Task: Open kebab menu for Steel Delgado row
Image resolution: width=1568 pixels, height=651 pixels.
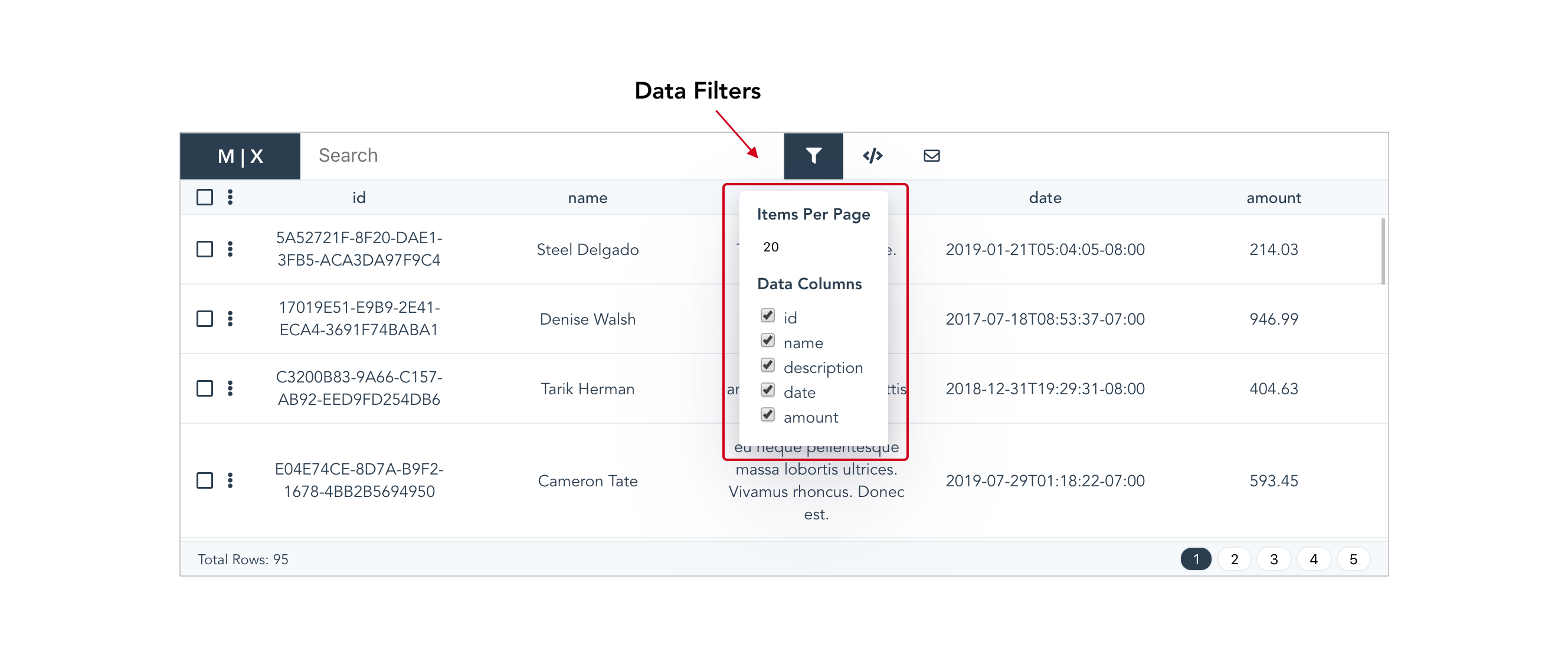Action: pyautogui.click(x=230, y=249)
